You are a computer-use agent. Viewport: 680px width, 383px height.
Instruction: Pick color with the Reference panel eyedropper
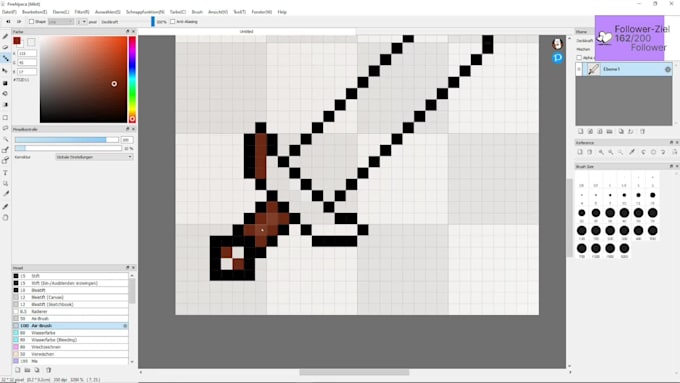point(632,152)
